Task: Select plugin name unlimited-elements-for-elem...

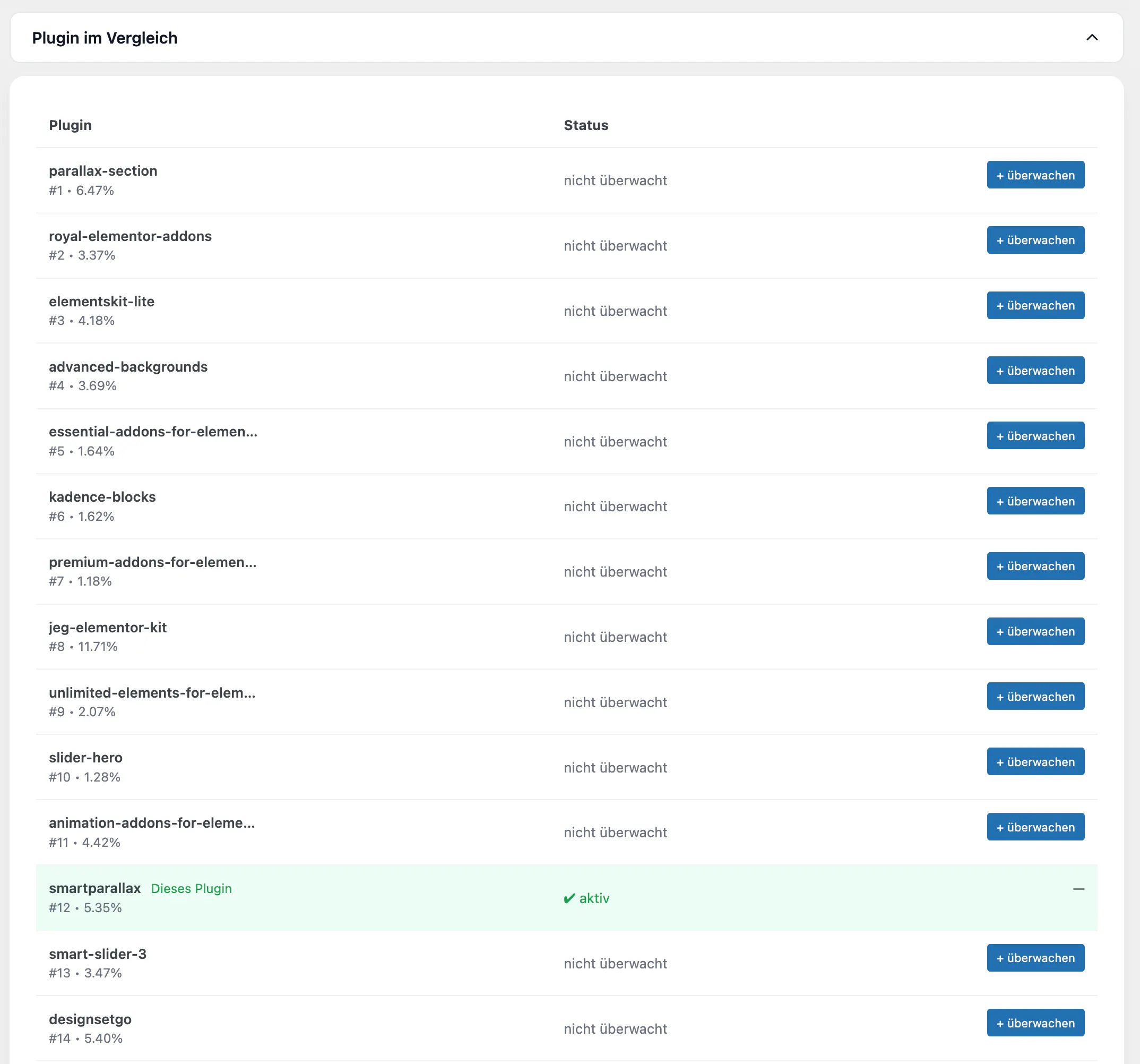Action: coord(152,692)
